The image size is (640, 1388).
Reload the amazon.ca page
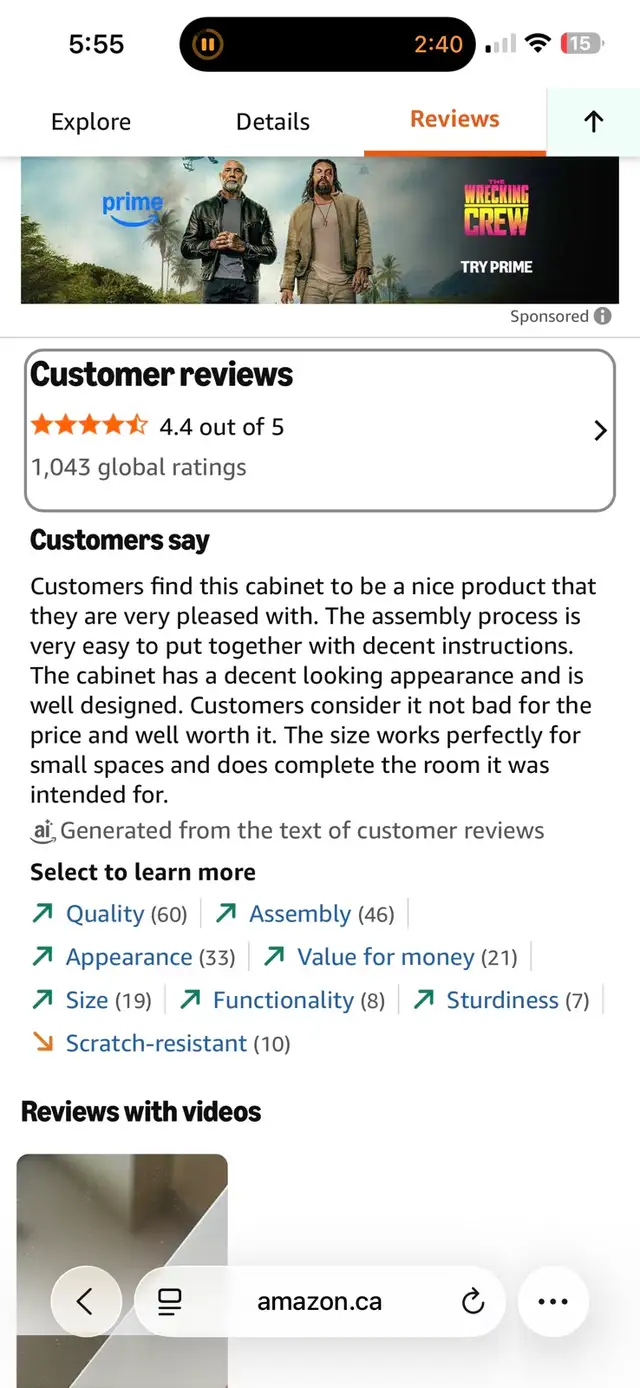click(x=473, y=1301)
